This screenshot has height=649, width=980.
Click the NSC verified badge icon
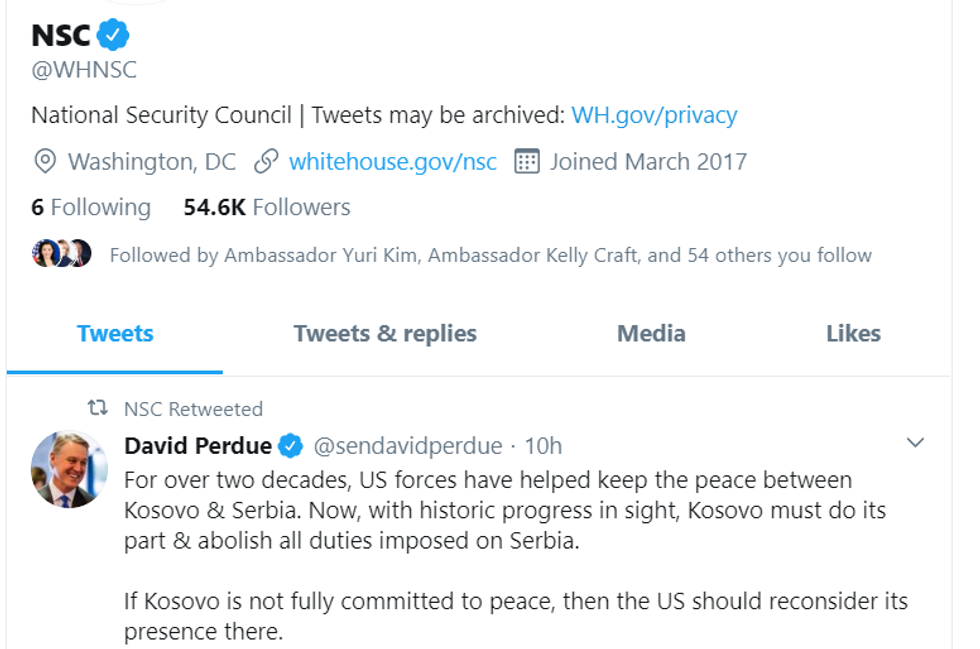[x=113, y=36]
